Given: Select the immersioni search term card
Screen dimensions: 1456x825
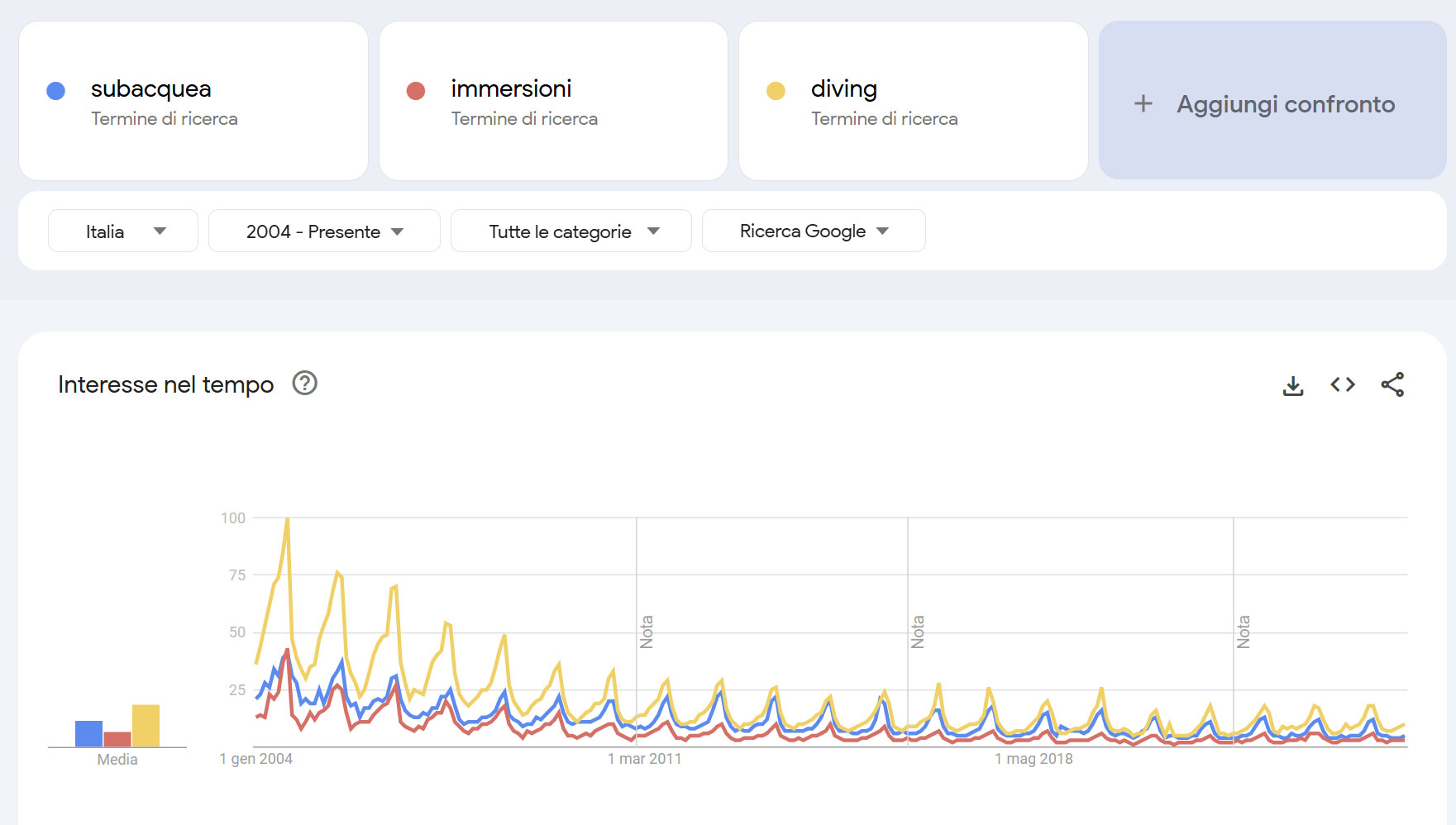Looking at the screenshot, I should click(552, 101).
